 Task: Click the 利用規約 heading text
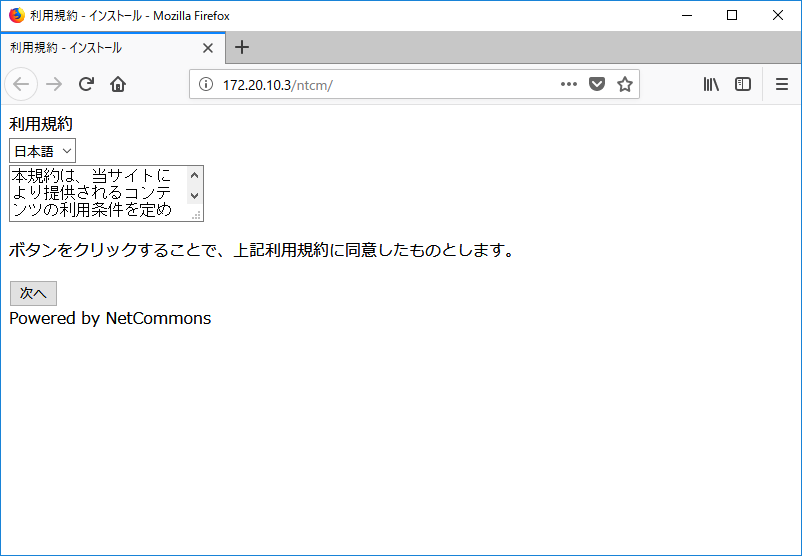[x=41, y=124]
